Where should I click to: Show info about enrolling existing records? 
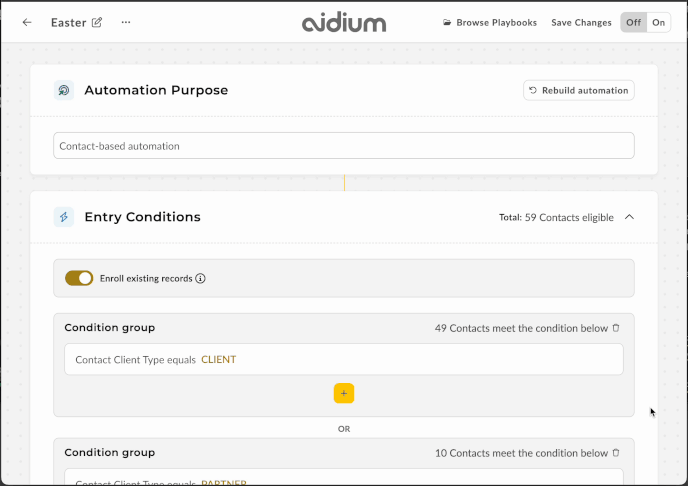tap(201, 279)
